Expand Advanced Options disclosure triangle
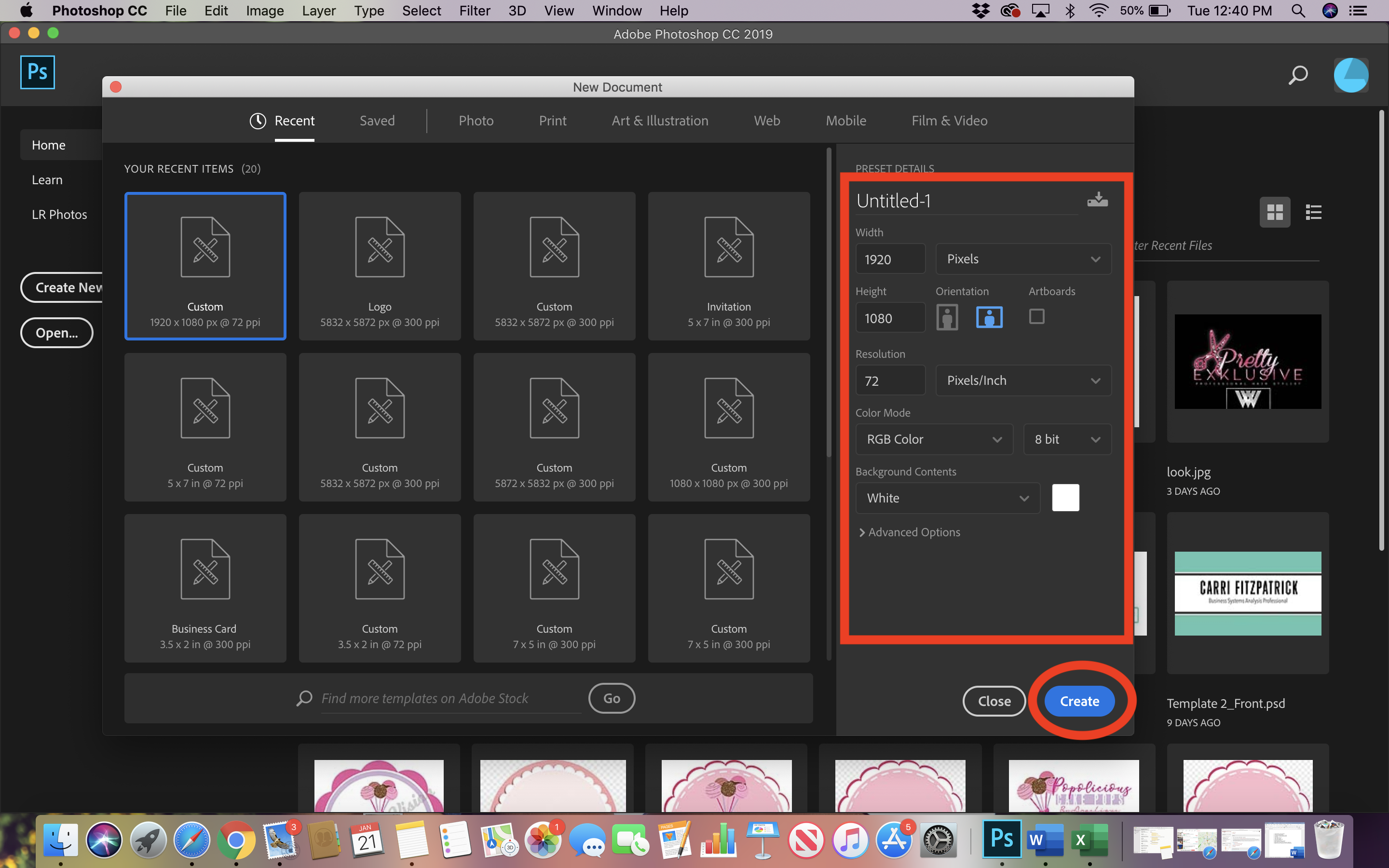1389x868 pixels. 862,531
